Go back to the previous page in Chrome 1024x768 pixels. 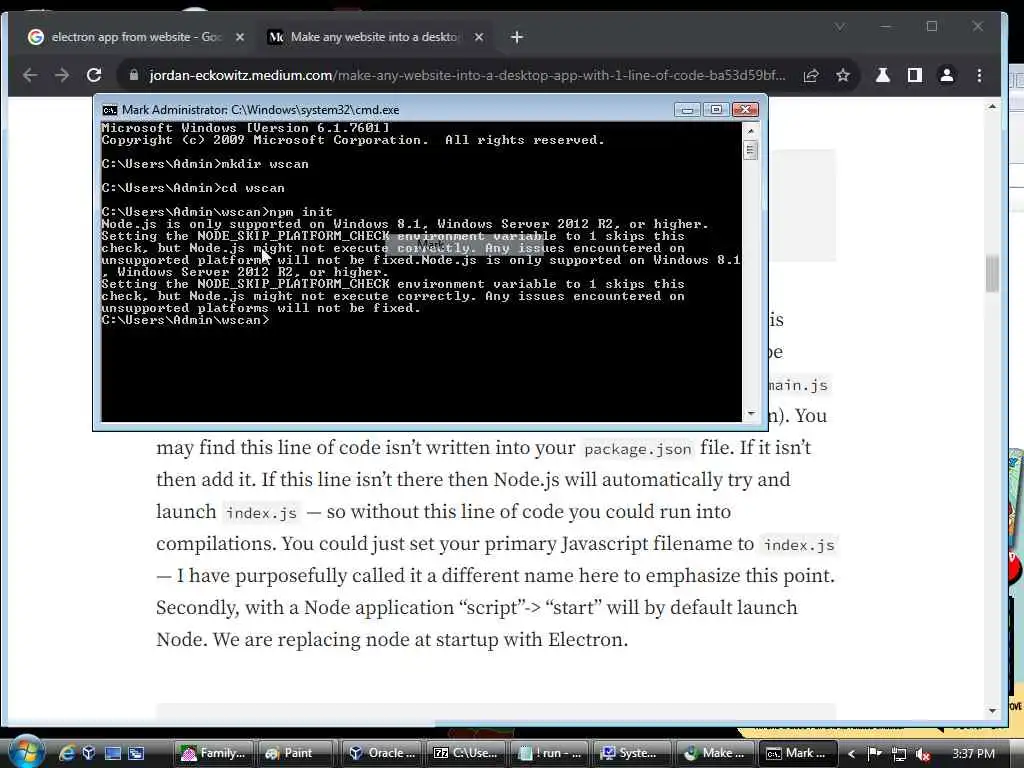pyautogui.click(x=29, y=75)
